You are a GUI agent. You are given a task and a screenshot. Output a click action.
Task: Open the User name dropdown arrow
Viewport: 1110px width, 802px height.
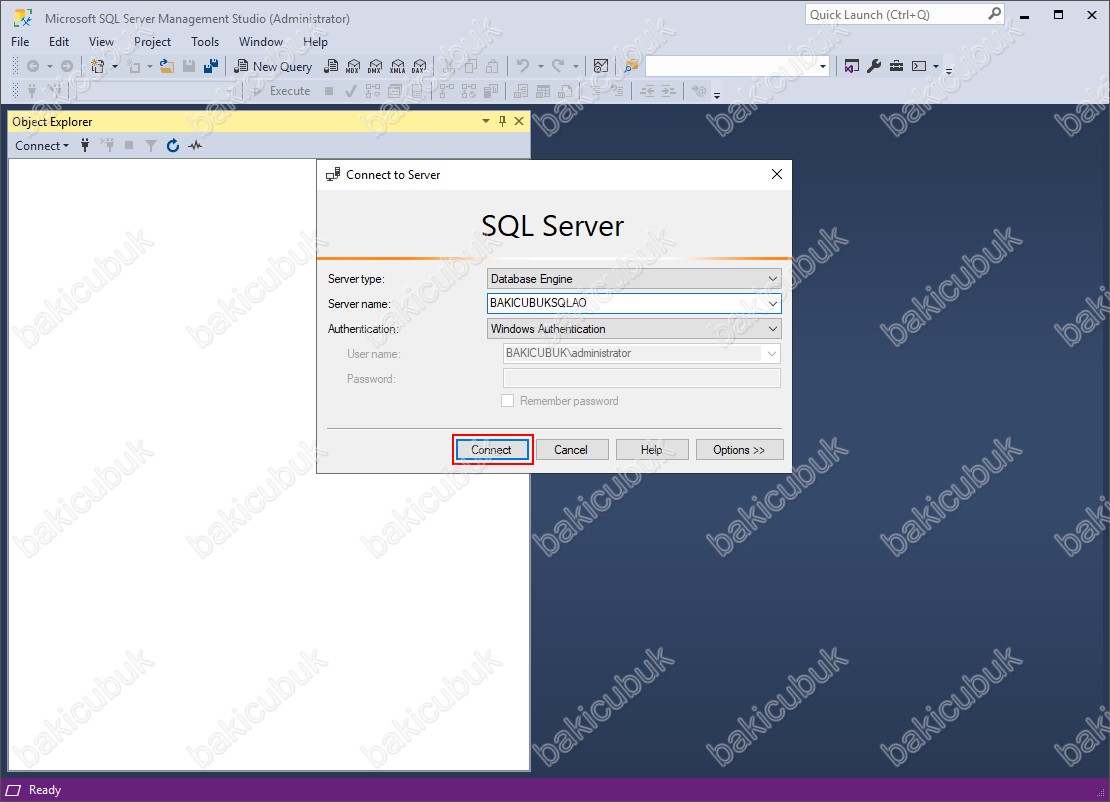pos(772,353)
